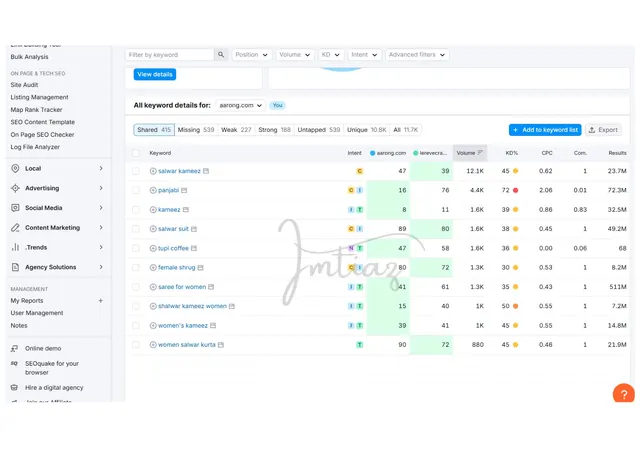
Task: Open the aarong.com domain selector
Action: (240, 105)
